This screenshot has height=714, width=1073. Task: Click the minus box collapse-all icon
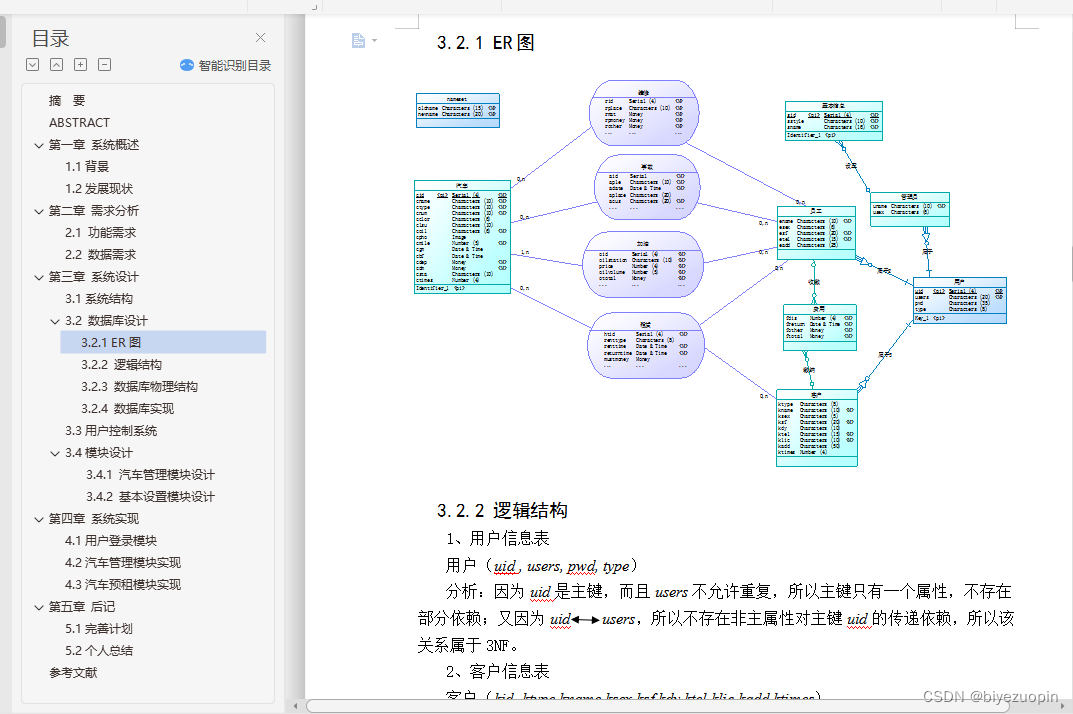pyautogui.click(x=105, y=65)
